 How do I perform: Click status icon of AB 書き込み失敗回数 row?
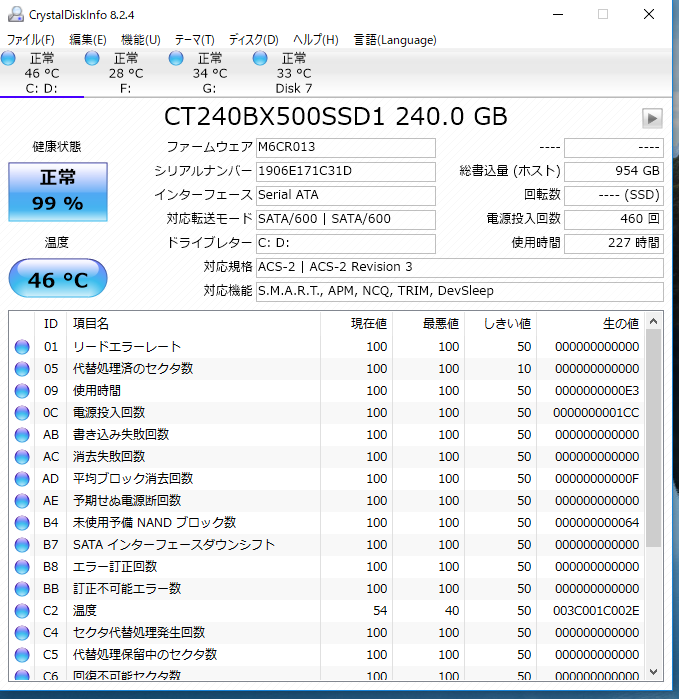22,435
